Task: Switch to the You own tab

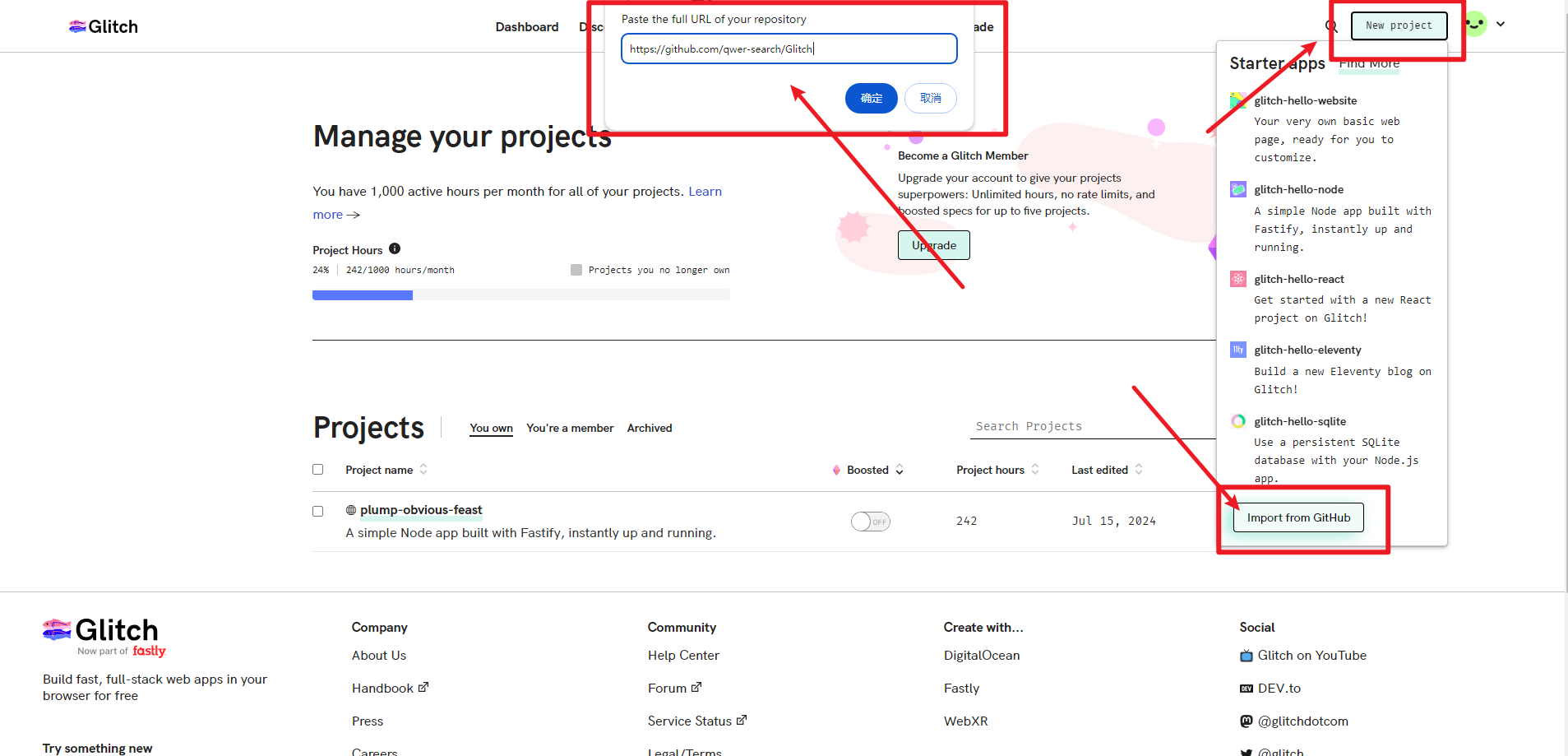Action: 491,428
